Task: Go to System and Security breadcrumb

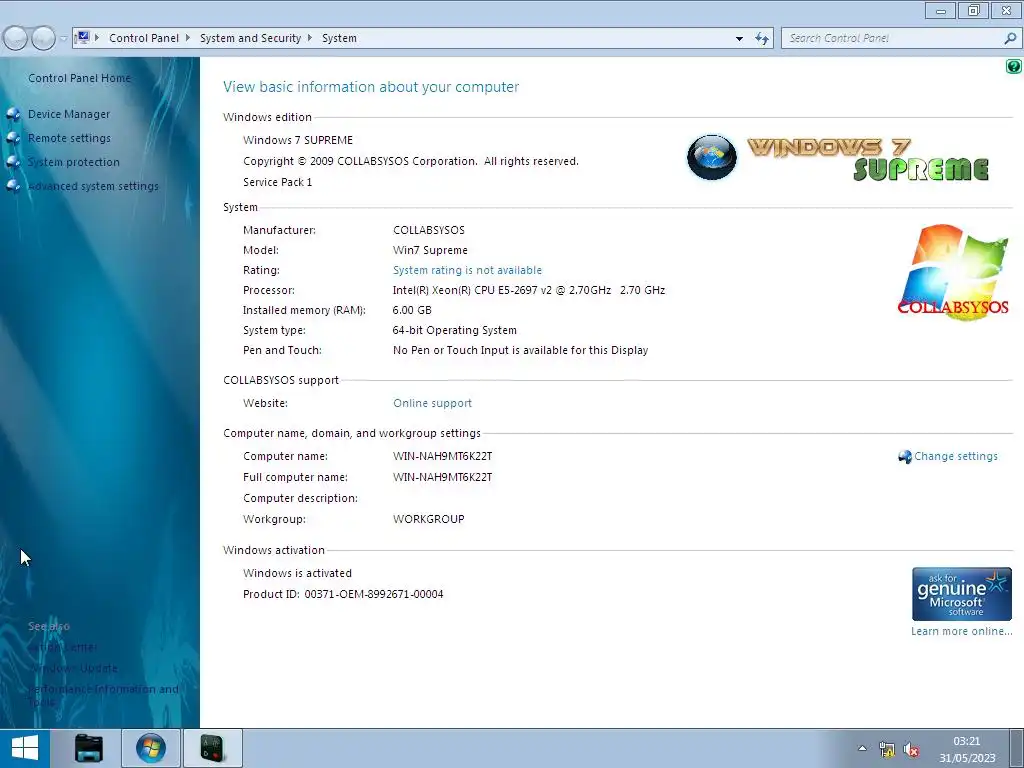Action: [x=250, y=38]
